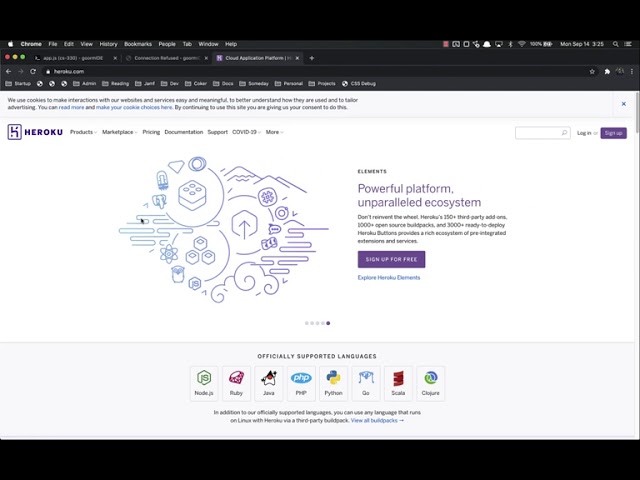Image resolution: width=640 pixels, height=480 pixels.
Task: Go to first carousel slide dot
Action: point(307,323)
